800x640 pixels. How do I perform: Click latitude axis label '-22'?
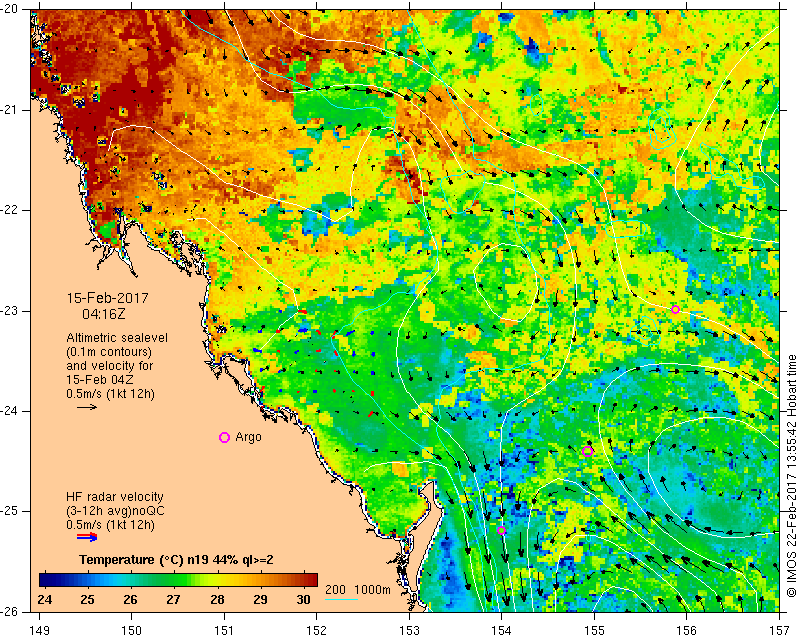[x=10, y=210]
